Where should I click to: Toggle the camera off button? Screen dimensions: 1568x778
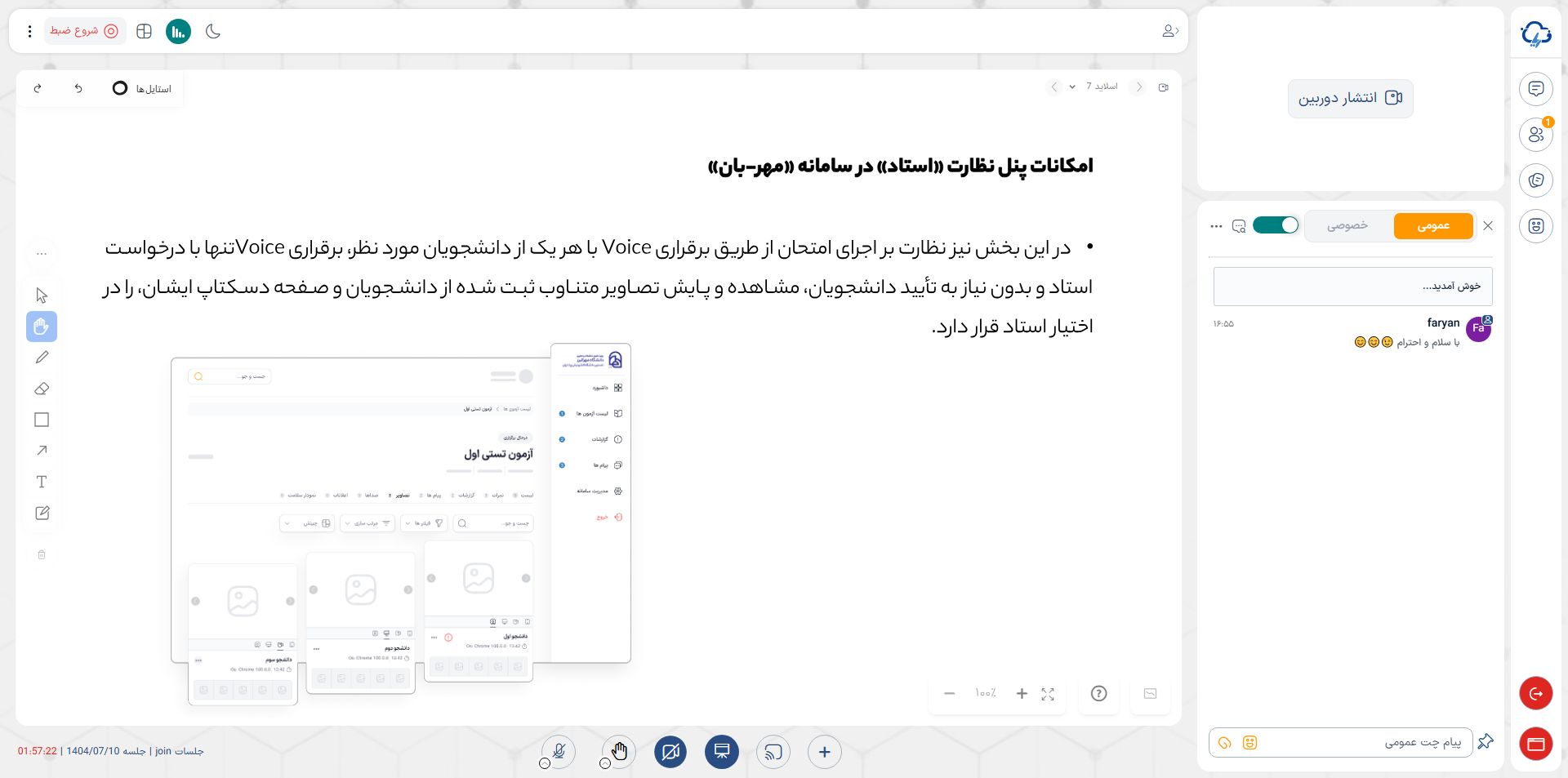pyautogui.click(x=670, y=752)
